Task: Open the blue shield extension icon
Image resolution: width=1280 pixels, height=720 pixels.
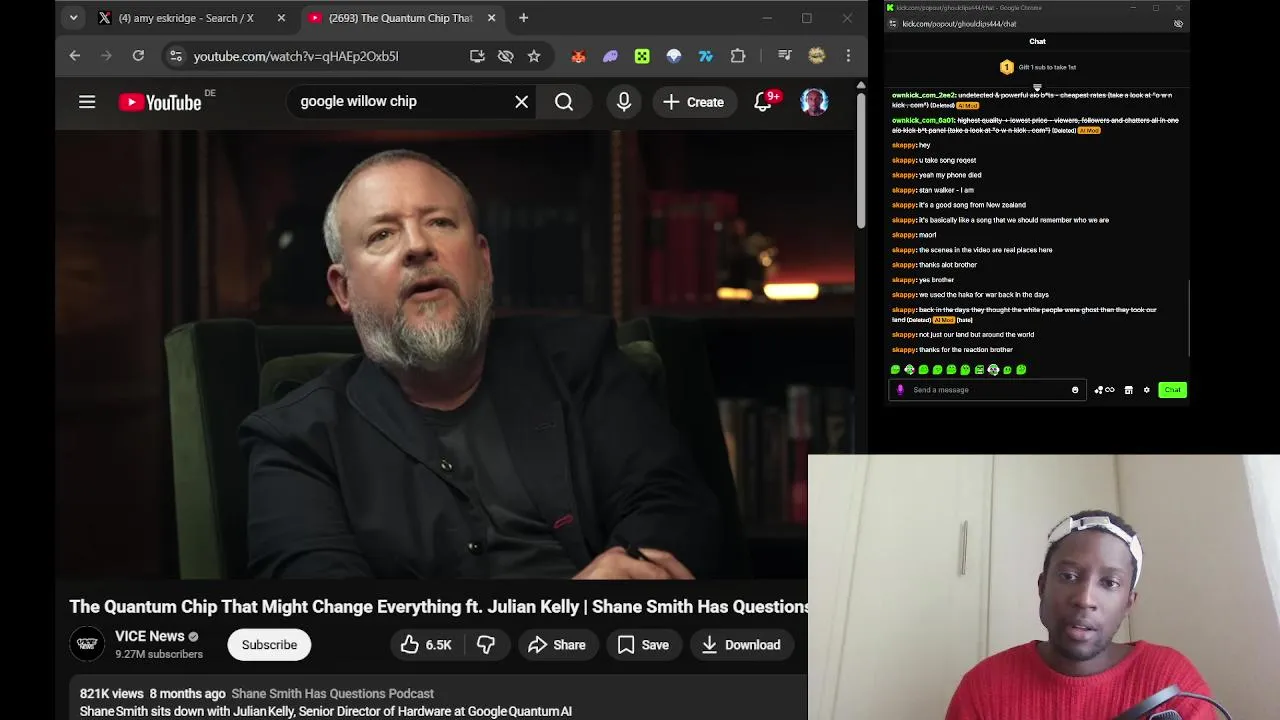Action: [674, 56]
